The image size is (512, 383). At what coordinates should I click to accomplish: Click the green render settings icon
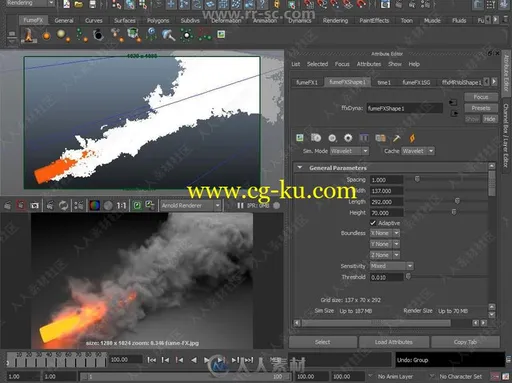pos(137,205)
